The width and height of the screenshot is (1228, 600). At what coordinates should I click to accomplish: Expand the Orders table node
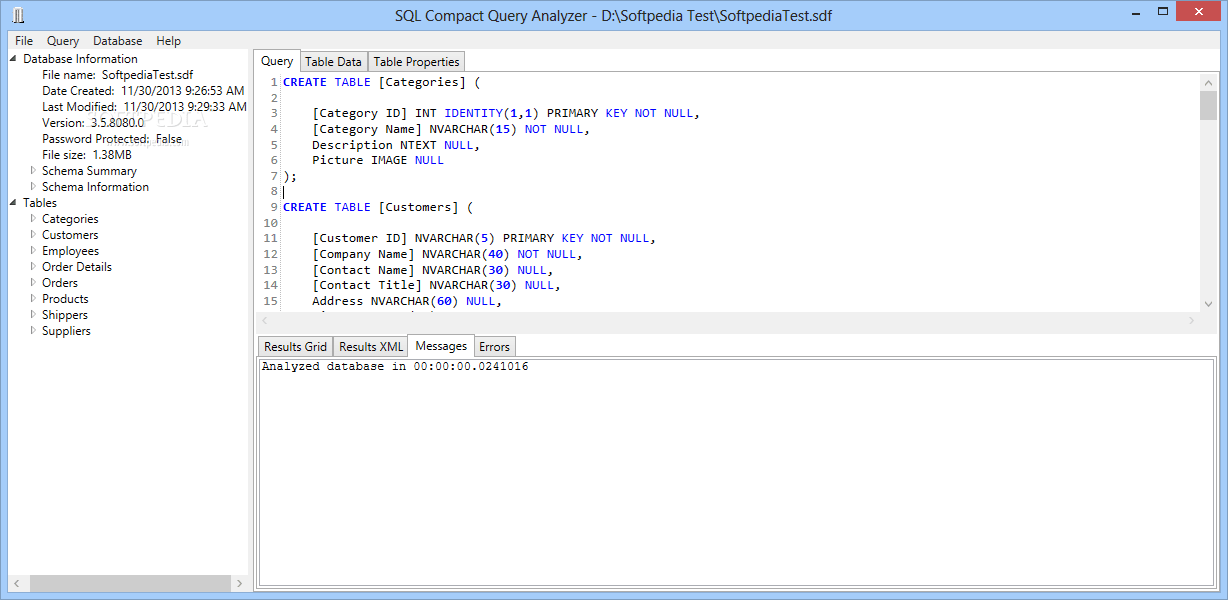33,283
